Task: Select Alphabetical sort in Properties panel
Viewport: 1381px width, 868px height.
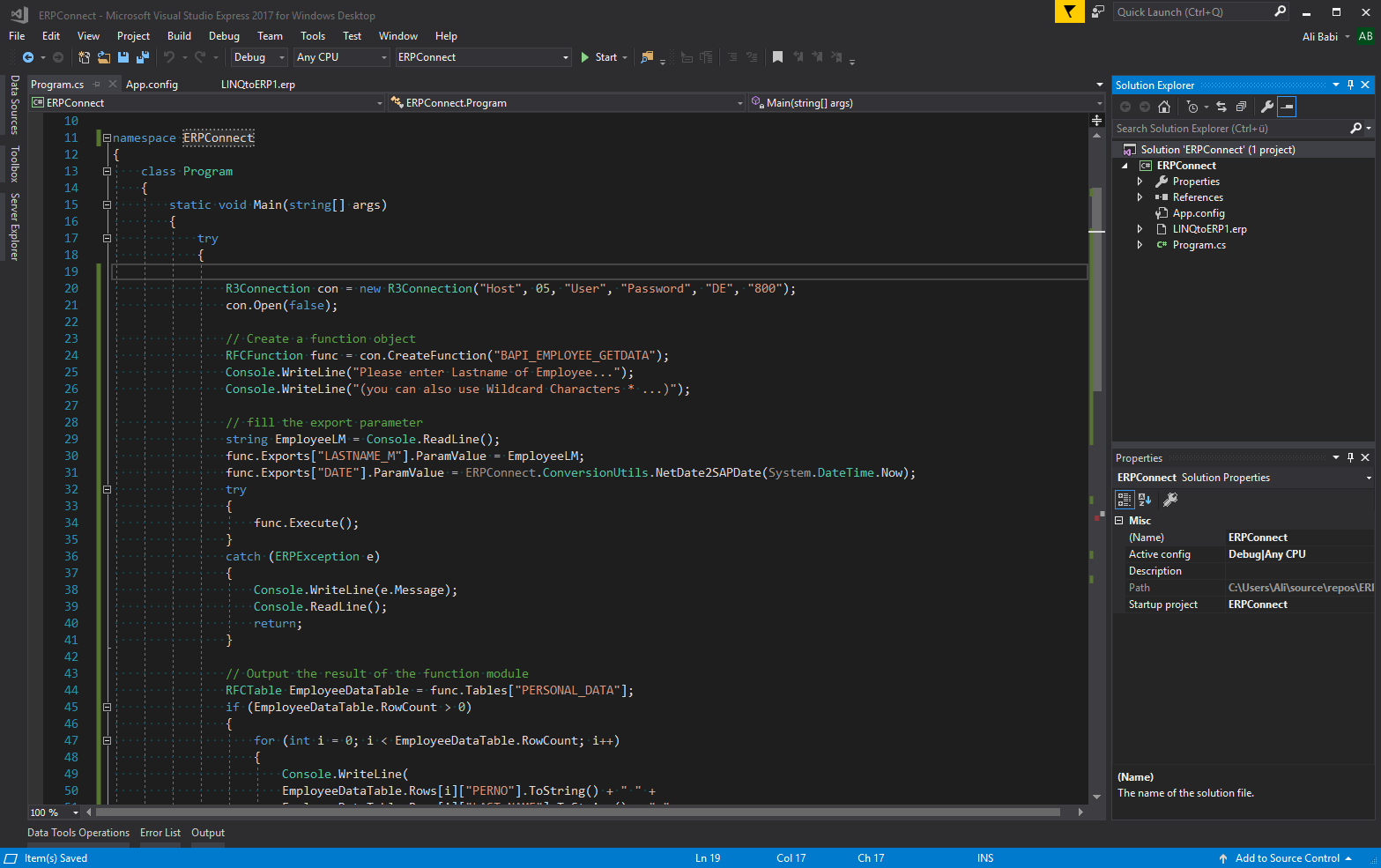Action: pyautogui.click(x=1145, y=500)
